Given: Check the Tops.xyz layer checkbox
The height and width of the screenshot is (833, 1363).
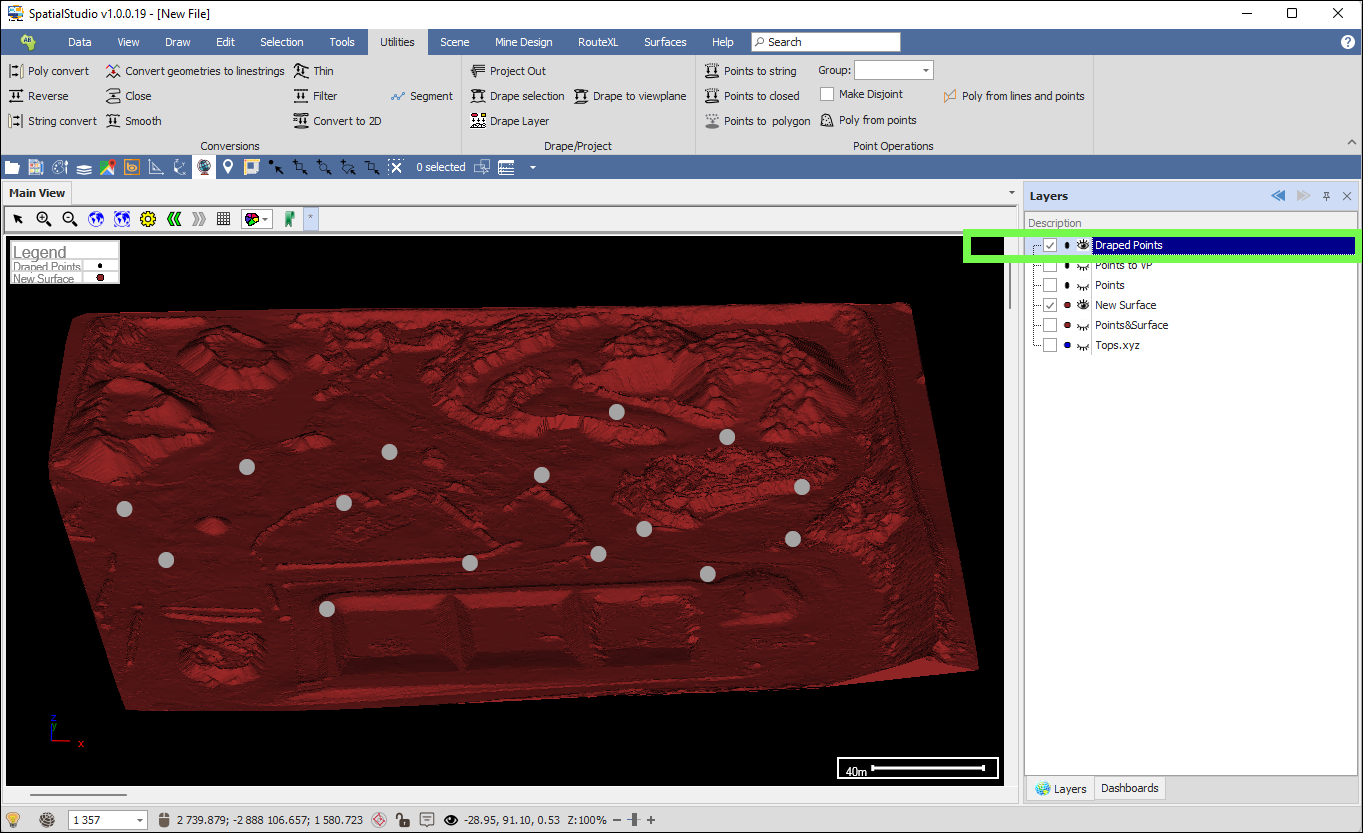Looking at the screenshot, I should [x=1050, y=345].
